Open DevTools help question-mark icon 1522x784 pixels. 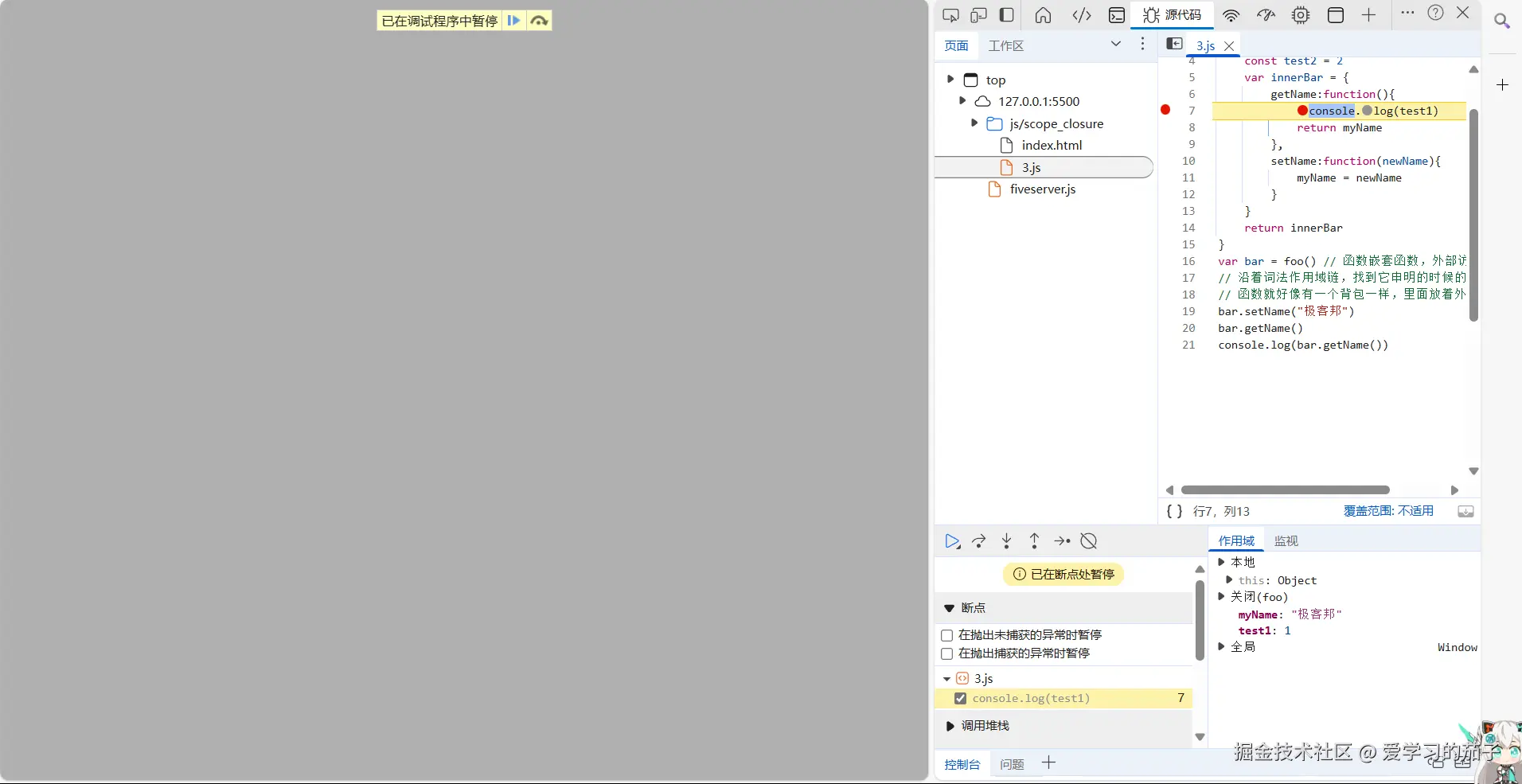pyautogui.click(x=1435, y=13)
